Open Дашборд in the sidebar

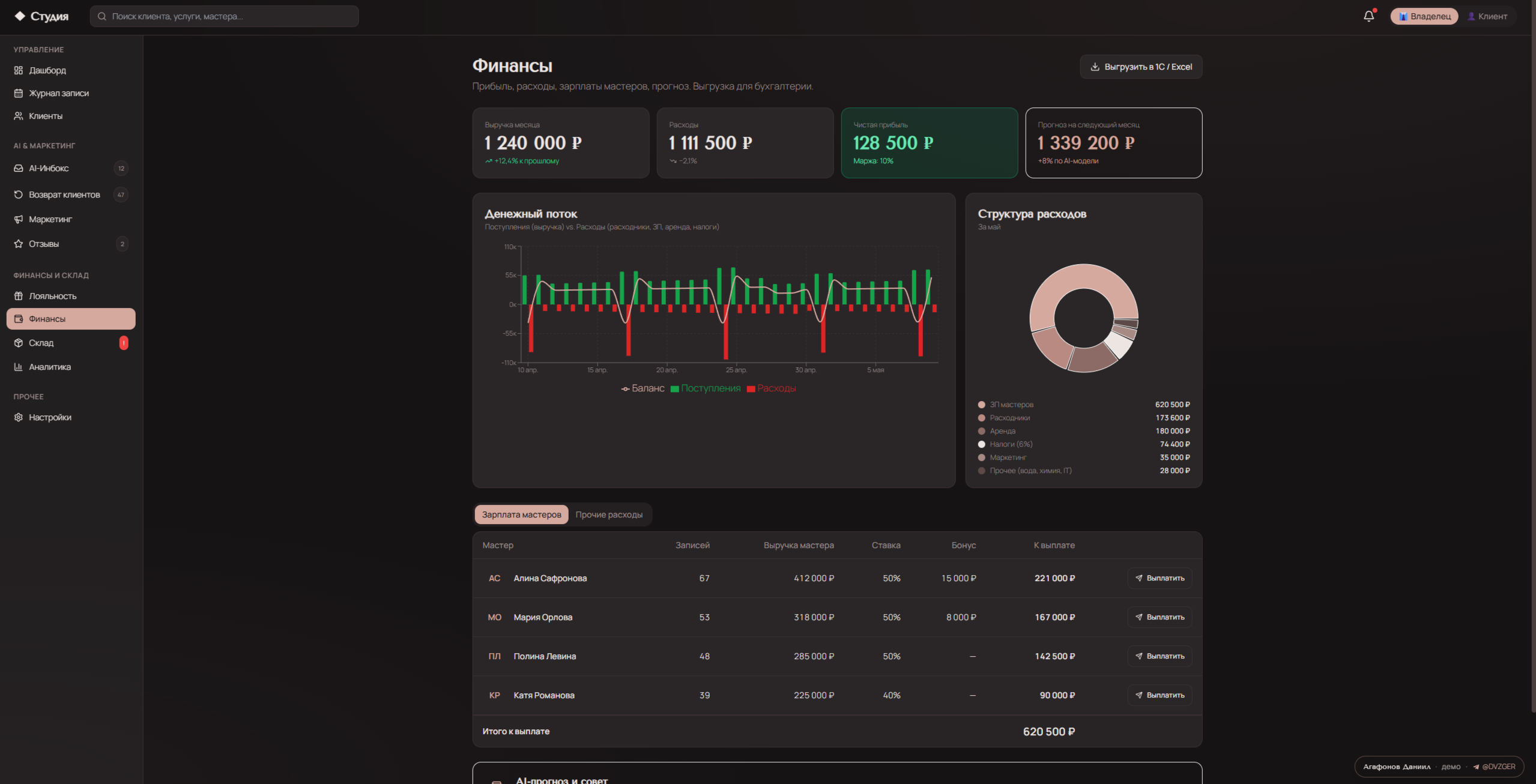(71, 70)
